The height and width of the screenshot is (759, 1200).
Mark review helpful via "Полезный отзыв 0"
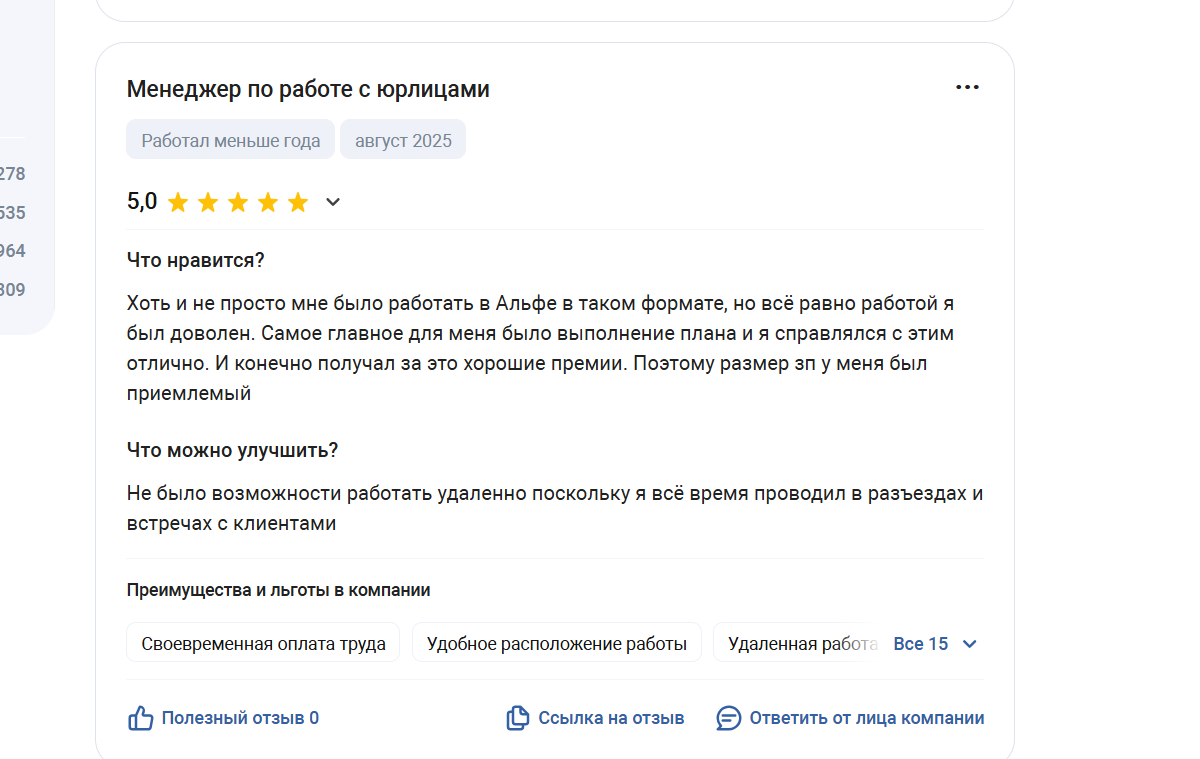coord(240,718)
